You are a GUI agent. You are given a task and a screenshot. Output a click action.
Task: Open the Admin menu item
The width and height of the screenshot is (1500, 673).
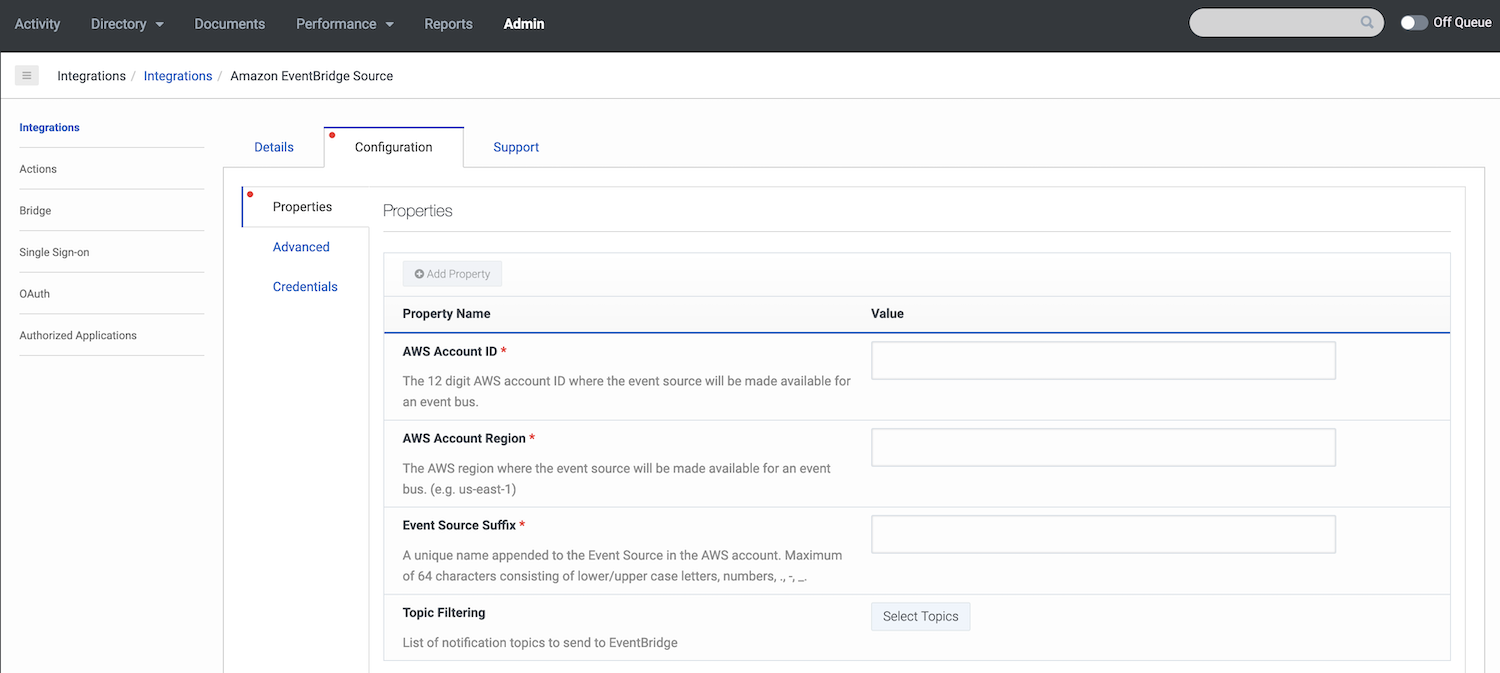coord(523,23)
